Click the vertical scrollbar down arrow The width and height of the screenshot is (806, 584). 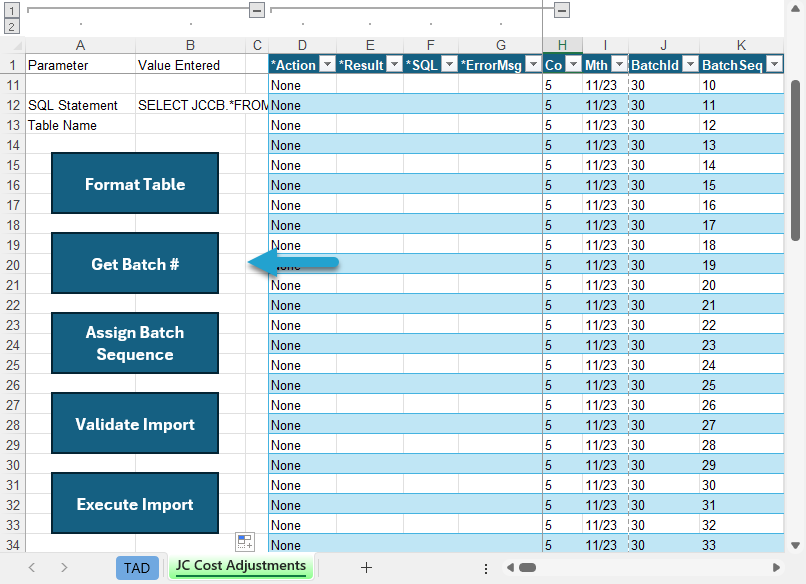795,545
